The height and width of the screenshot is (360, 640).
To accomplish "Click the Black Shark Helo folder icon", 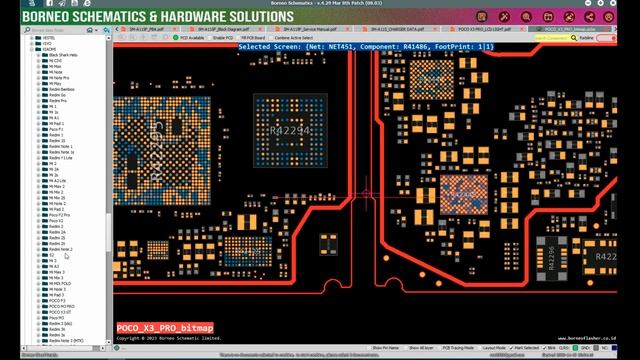I will click(45, 55).
